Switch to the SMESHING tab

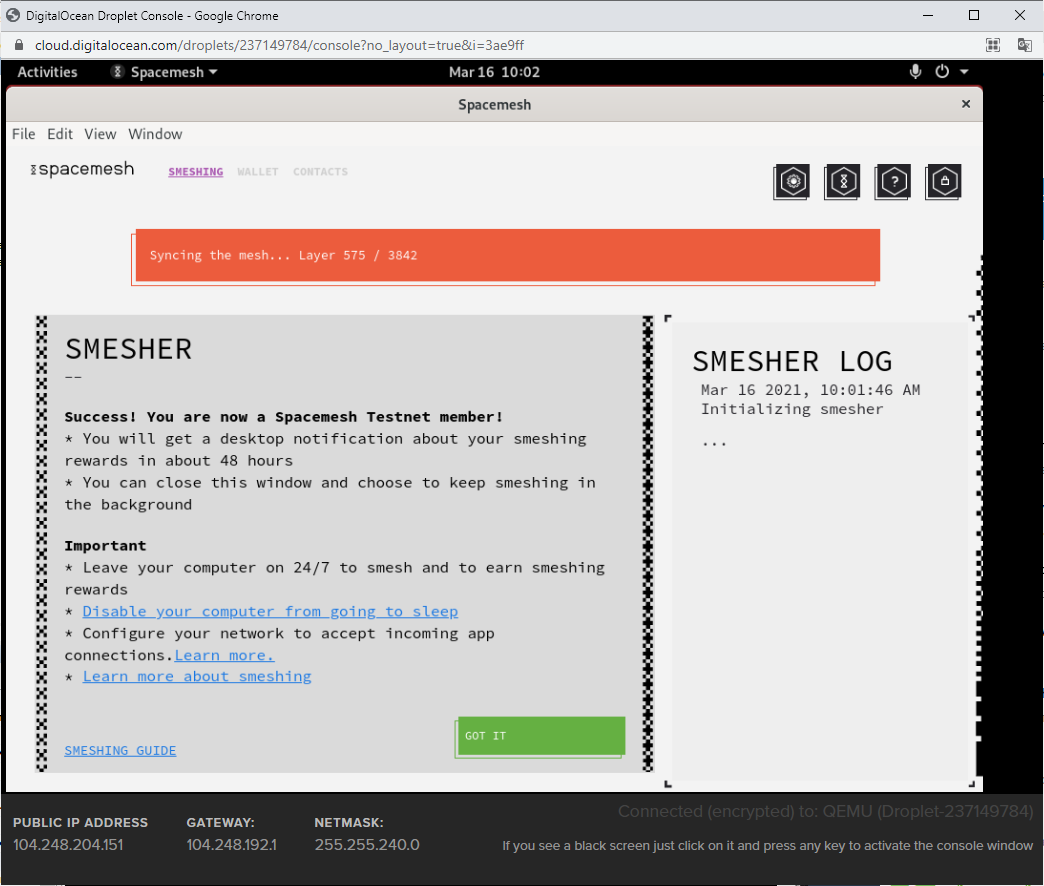tap(196, 172)
